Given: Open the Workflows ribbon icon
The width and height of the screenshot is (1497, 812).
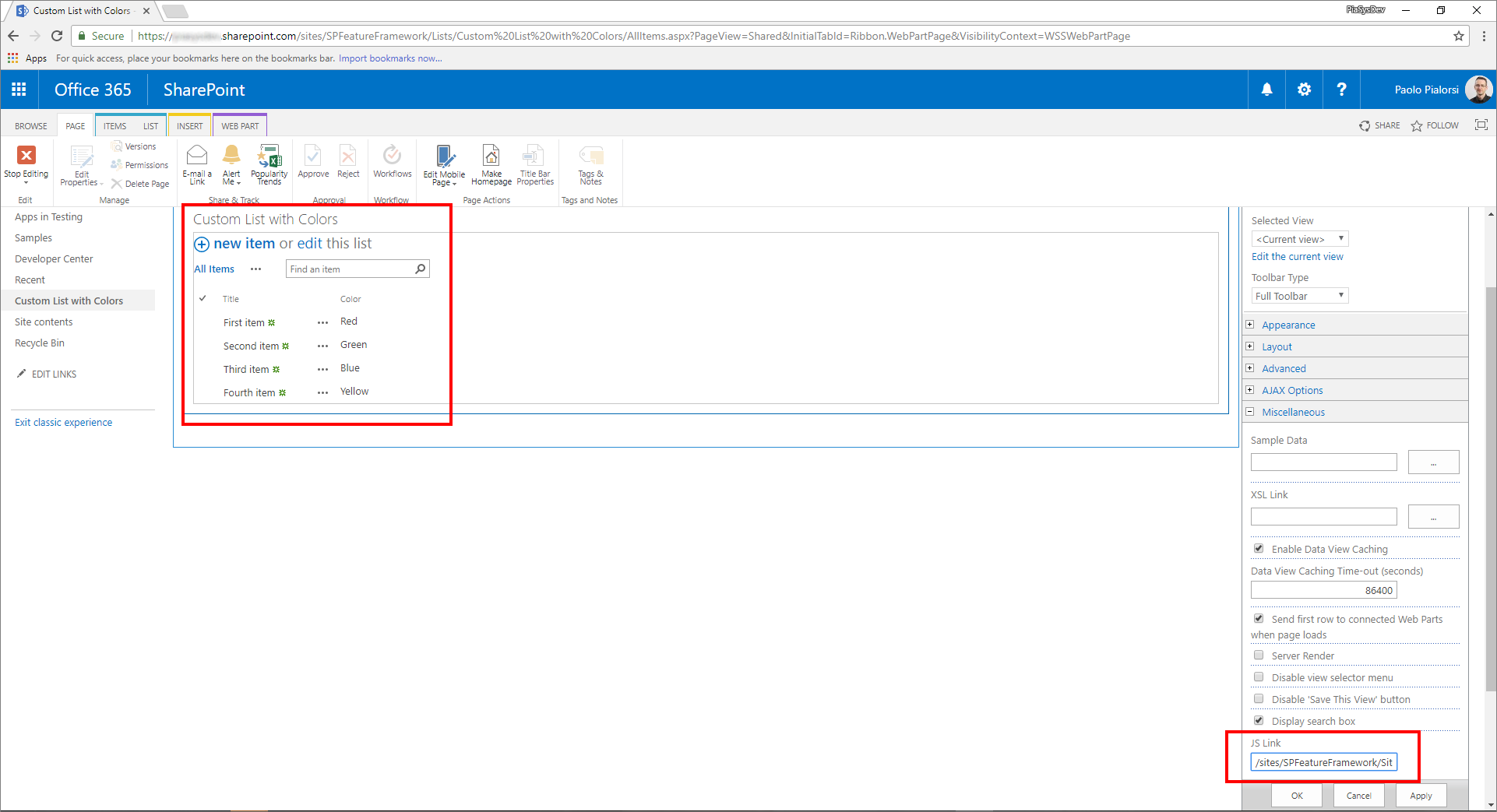Looking at the screenshot, I should tap(392, 155).
